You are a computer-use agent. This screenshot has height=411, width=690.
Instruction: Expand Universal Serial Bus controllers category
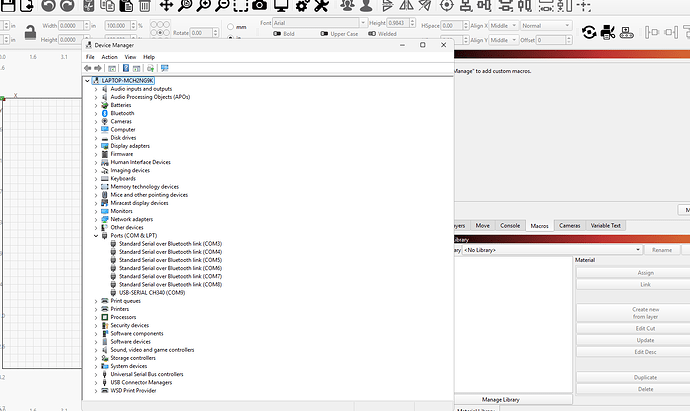[x=96, y=374]
